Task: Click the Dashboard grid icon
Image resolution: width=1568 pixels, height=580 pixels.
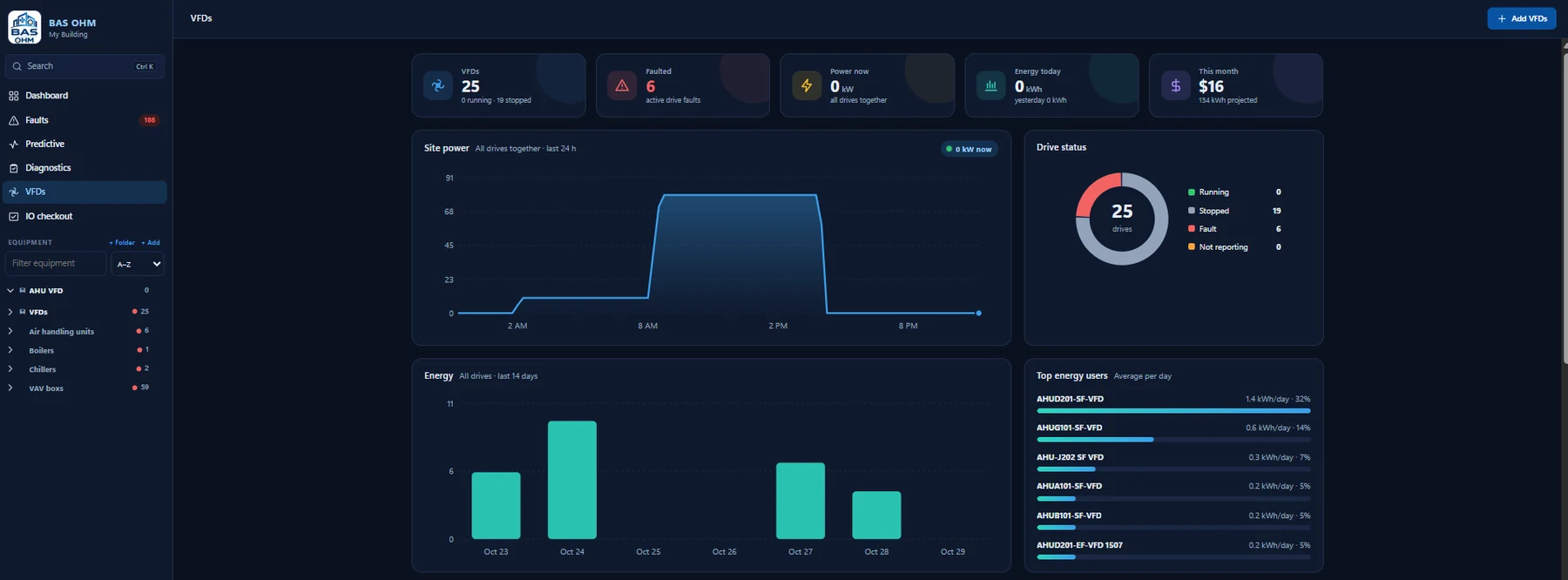Action: pos(14,96)
